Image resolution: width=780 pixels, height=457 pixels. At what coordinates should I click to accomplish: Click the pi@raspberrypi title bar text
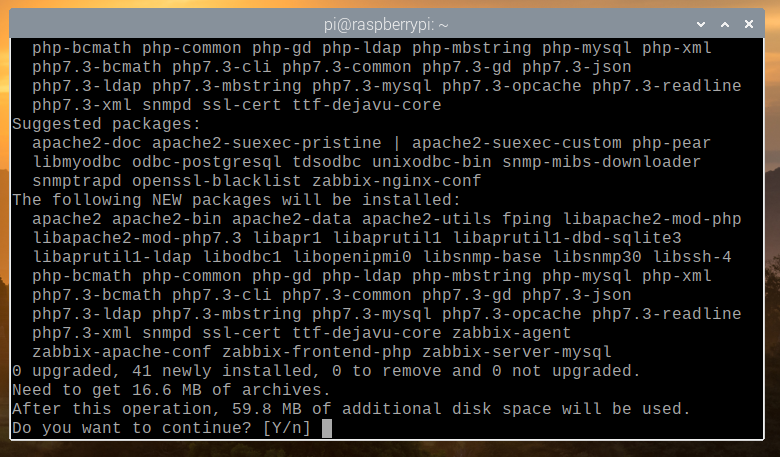pyautogui.click(x=390, y=20)
